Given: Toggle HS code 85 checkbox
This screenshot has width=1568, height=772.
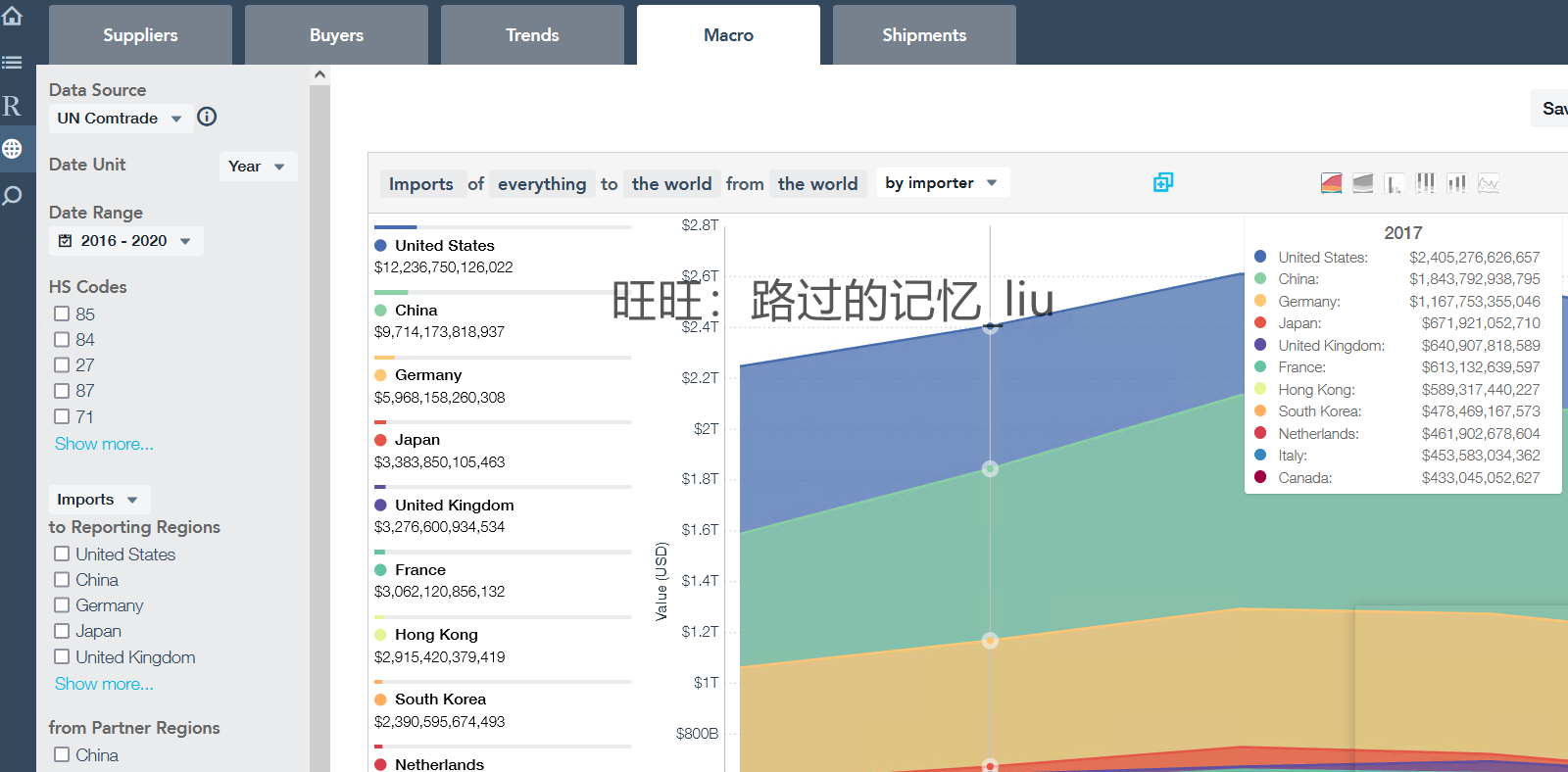Looking at the screenshot, I should [62, 314].
